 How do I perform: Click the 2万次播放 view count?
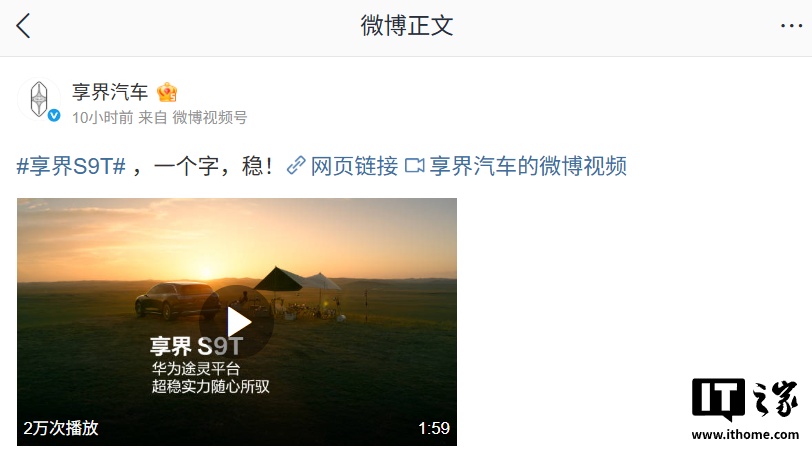[x=61, y=428]
